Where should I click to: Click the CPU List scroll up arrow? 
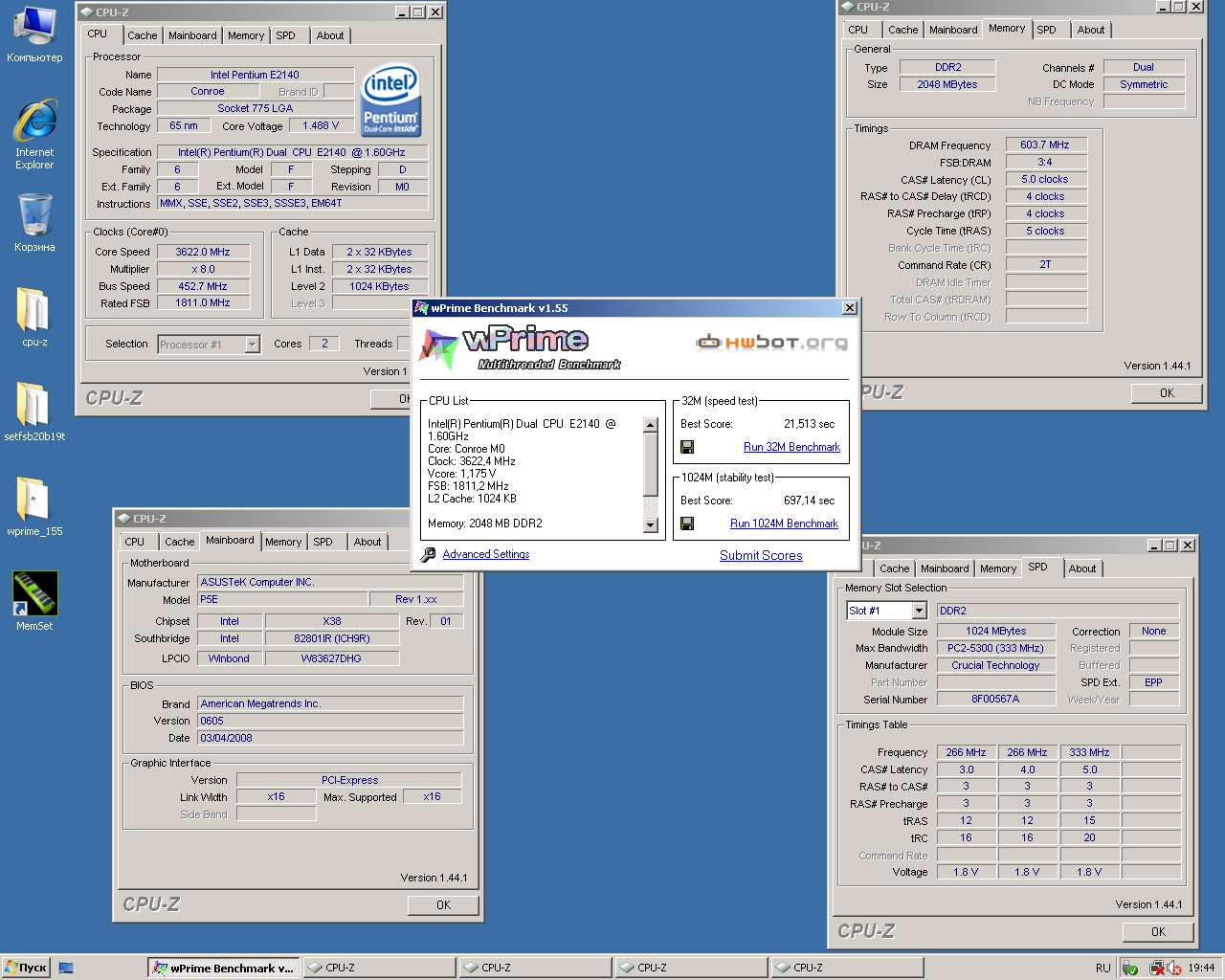tap(651, 425)
